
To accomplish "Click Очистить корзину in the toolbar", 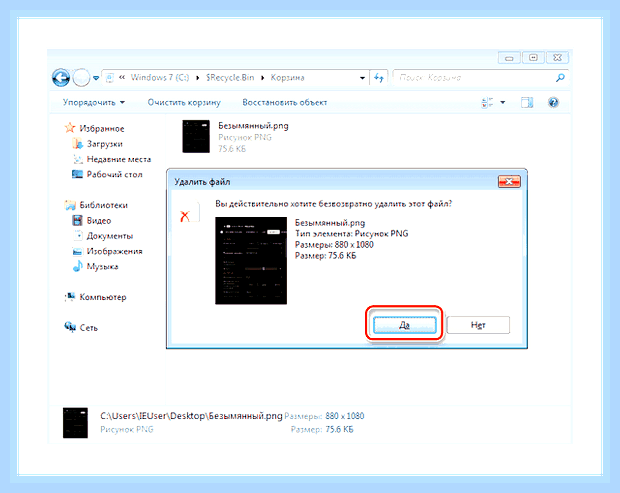I will 184,102.
